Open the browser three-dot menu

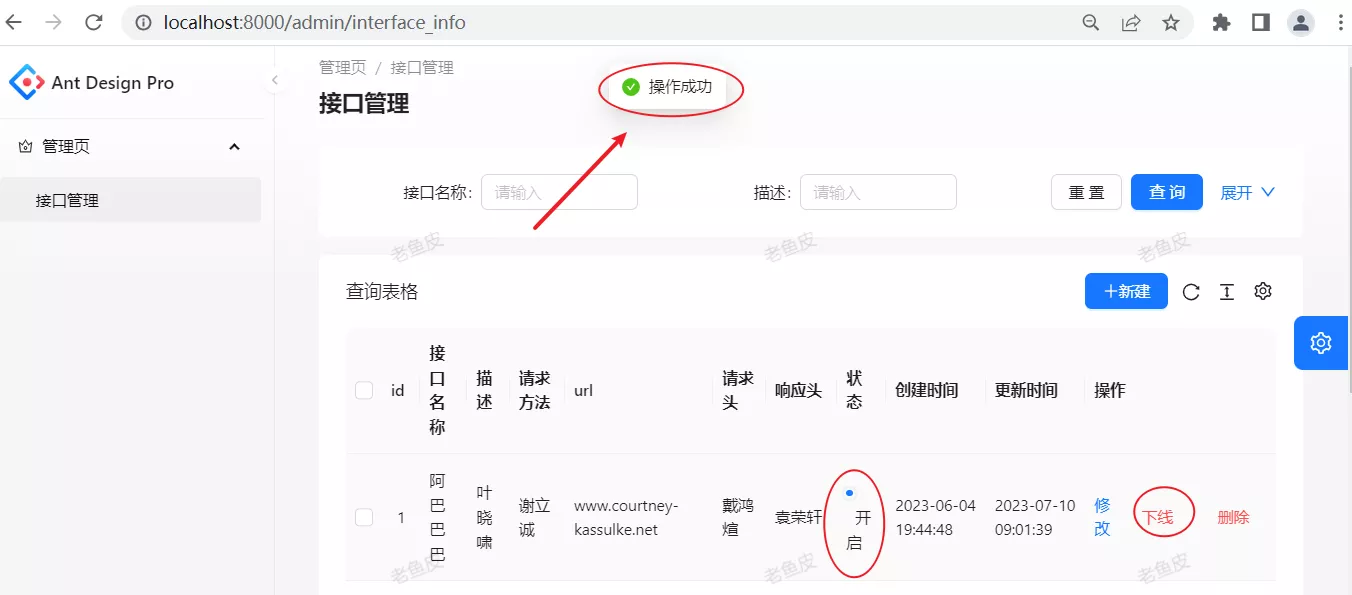[x=1339, y=22]
